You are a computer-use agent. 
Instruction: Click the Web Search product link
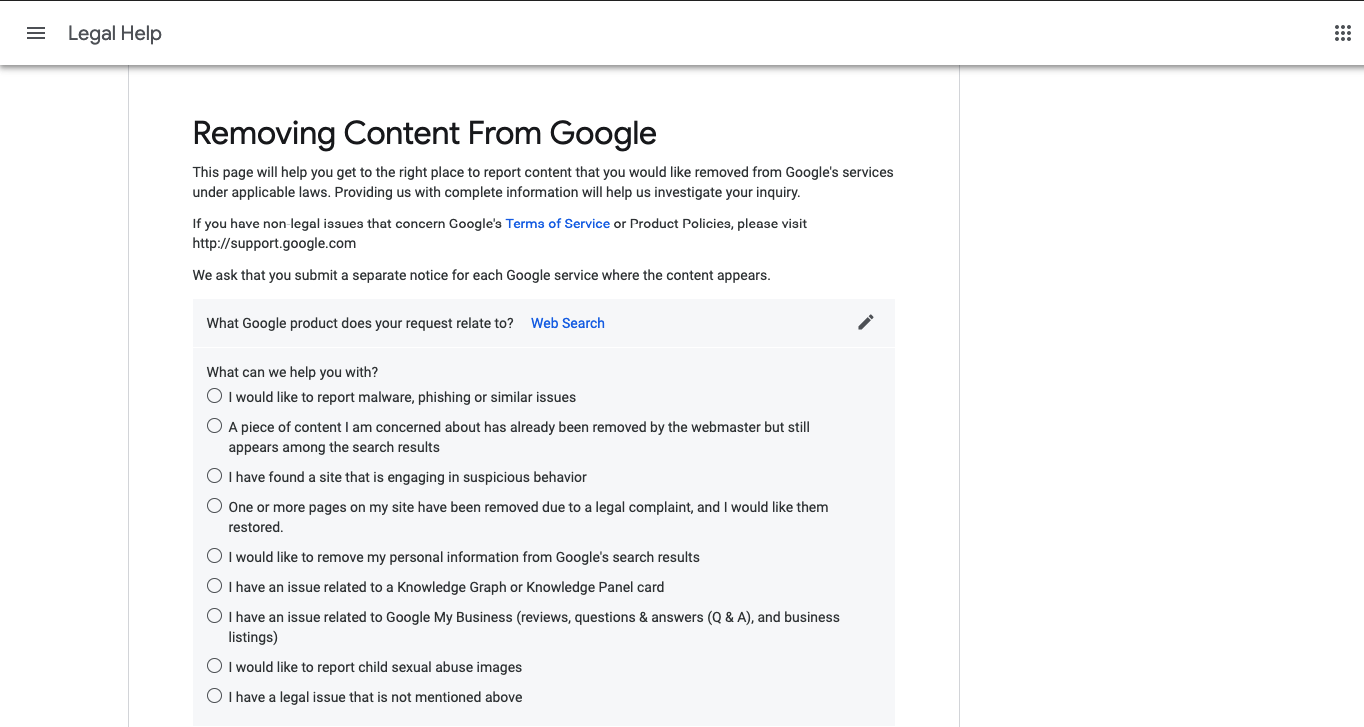(568, 323)
